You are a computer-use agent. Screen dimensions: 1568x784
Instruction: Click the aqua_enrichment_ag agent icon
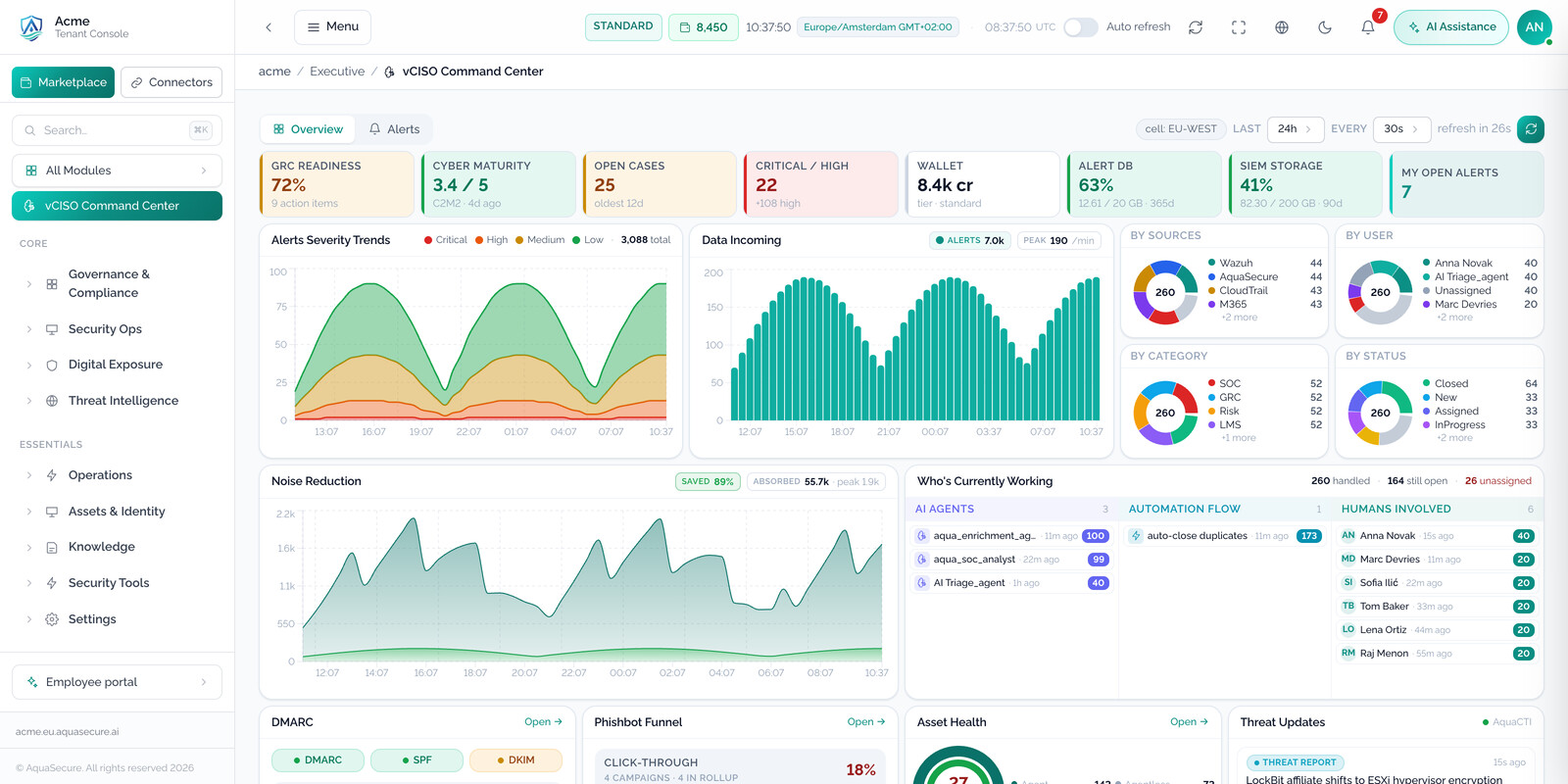922,536
